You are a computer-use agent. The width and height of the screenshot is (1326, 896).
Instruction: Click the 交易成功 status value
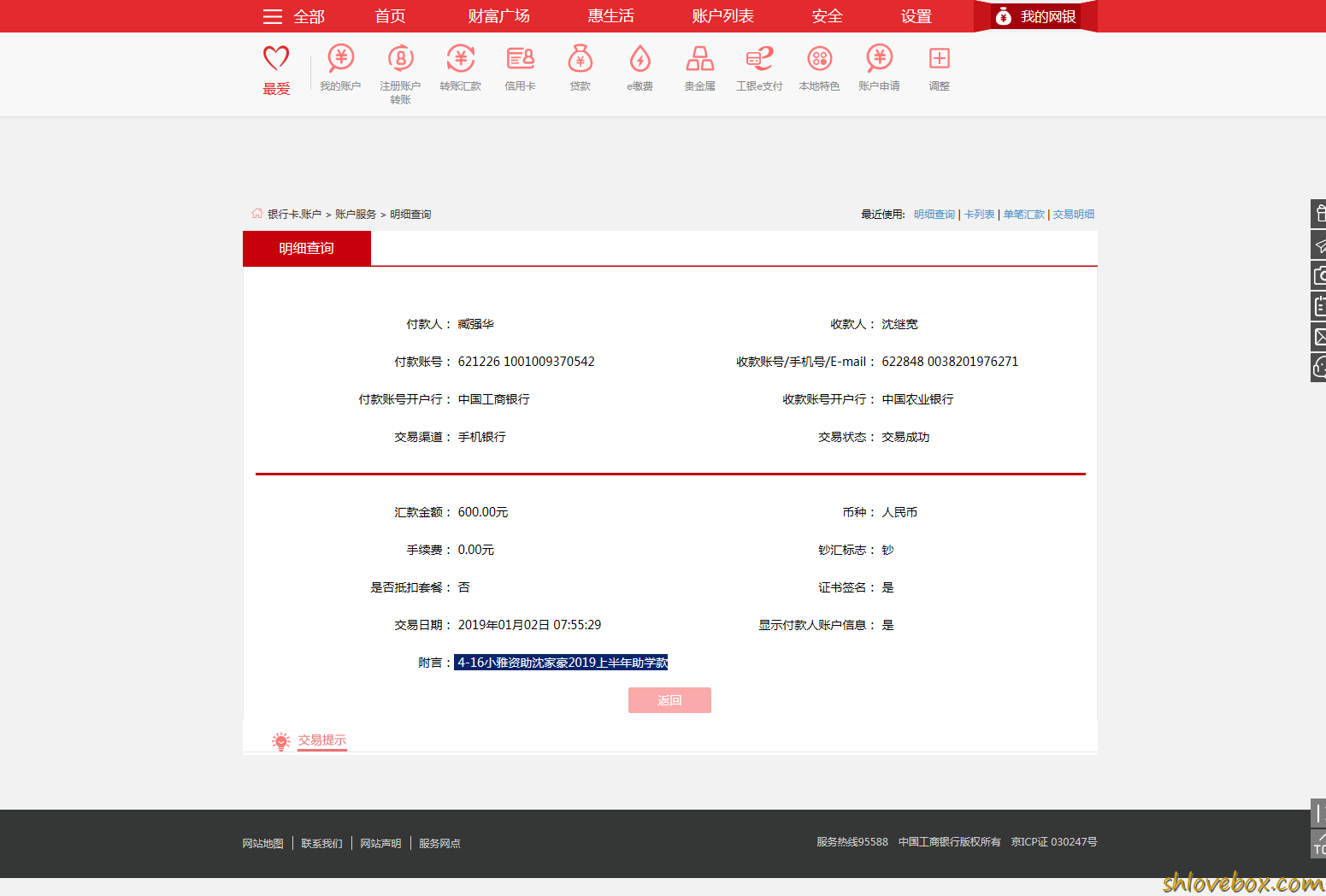coord(905,437)
